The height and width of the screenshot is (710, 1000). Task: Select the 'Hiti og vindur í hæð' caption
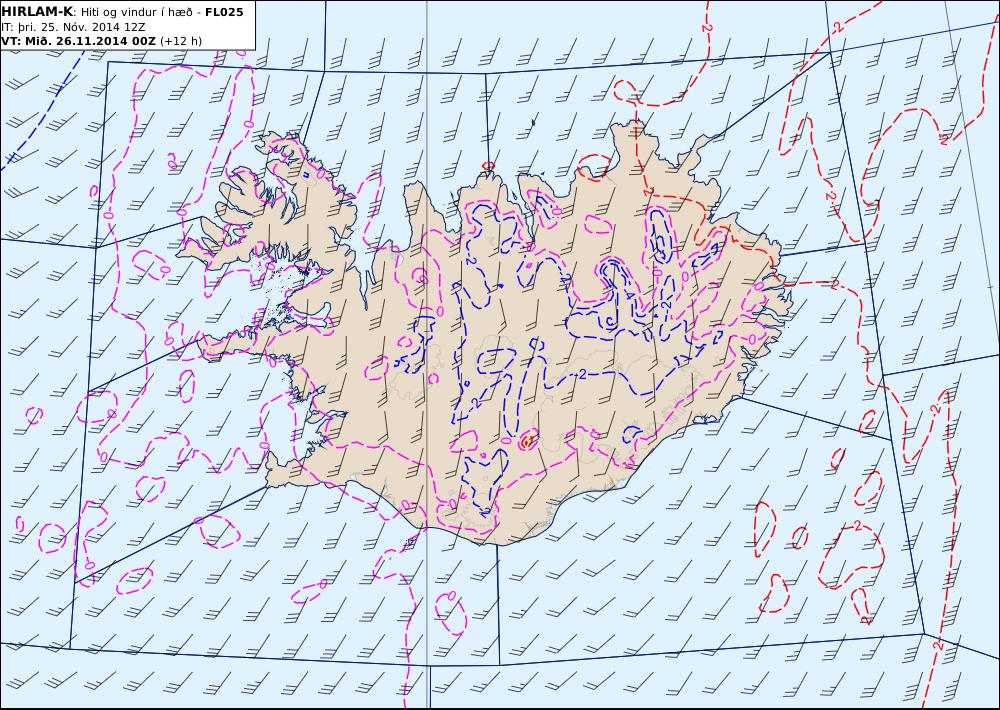coord(136,12)
